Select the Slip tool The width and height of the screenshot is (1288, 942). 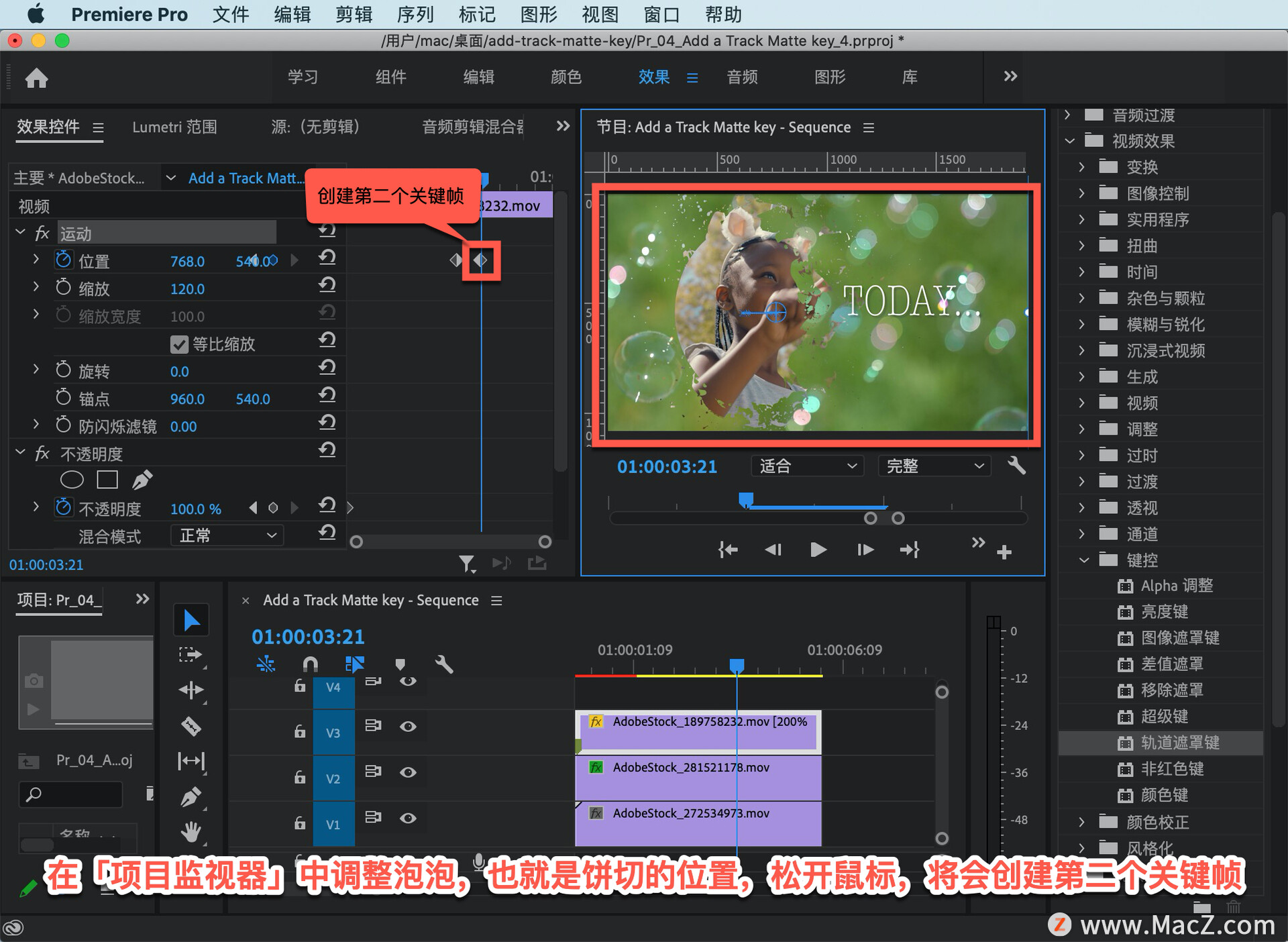click(191, 761)
